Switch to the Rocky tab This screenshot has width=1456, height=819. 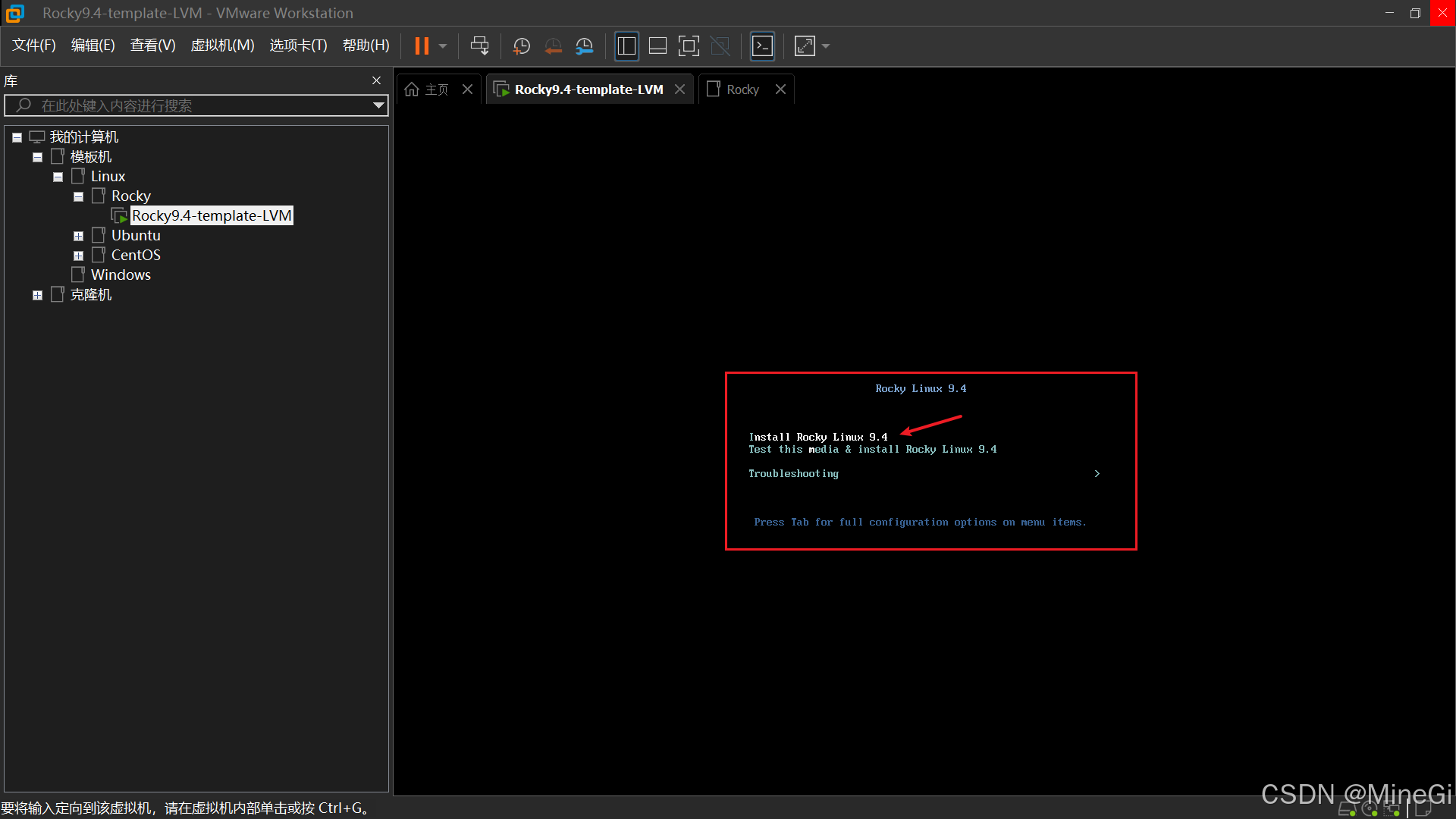click(742, 89)
